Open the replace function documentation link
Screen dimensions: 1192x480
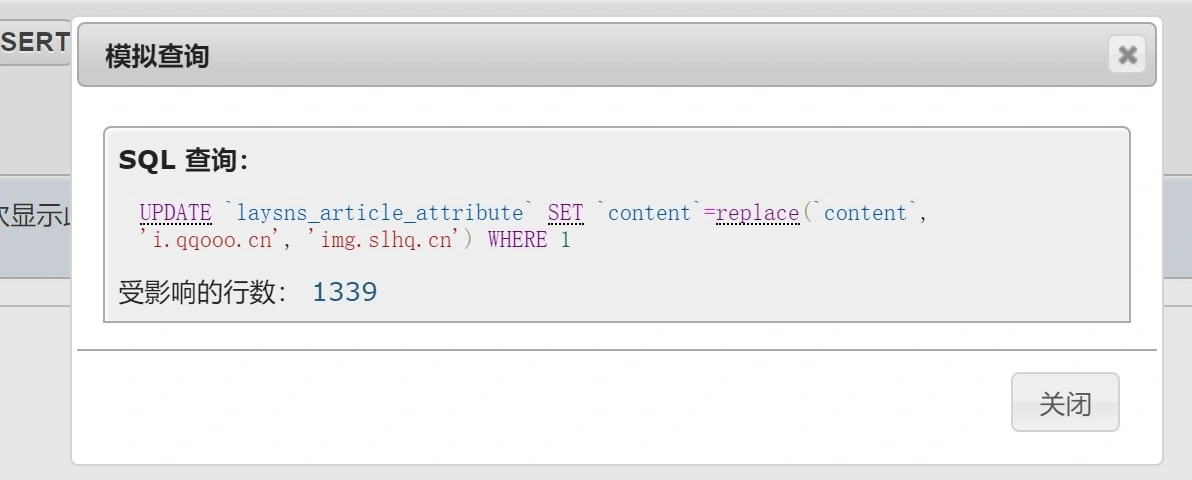click(x=757, y=213)
